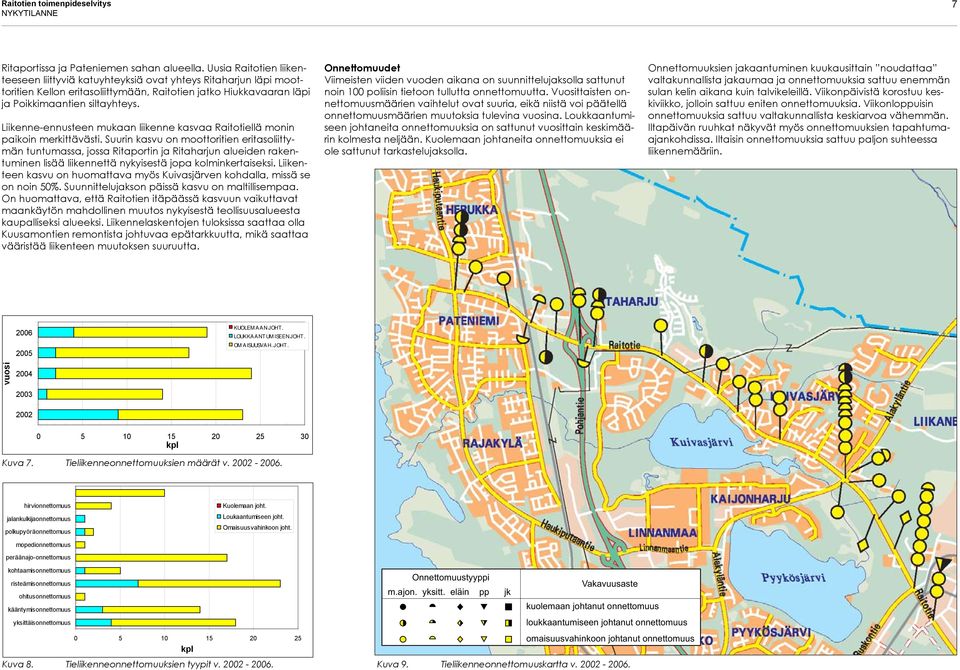Screen dimensions: 960x670
Task: Click the Kuva 7 caption
Action: (142, 463)
